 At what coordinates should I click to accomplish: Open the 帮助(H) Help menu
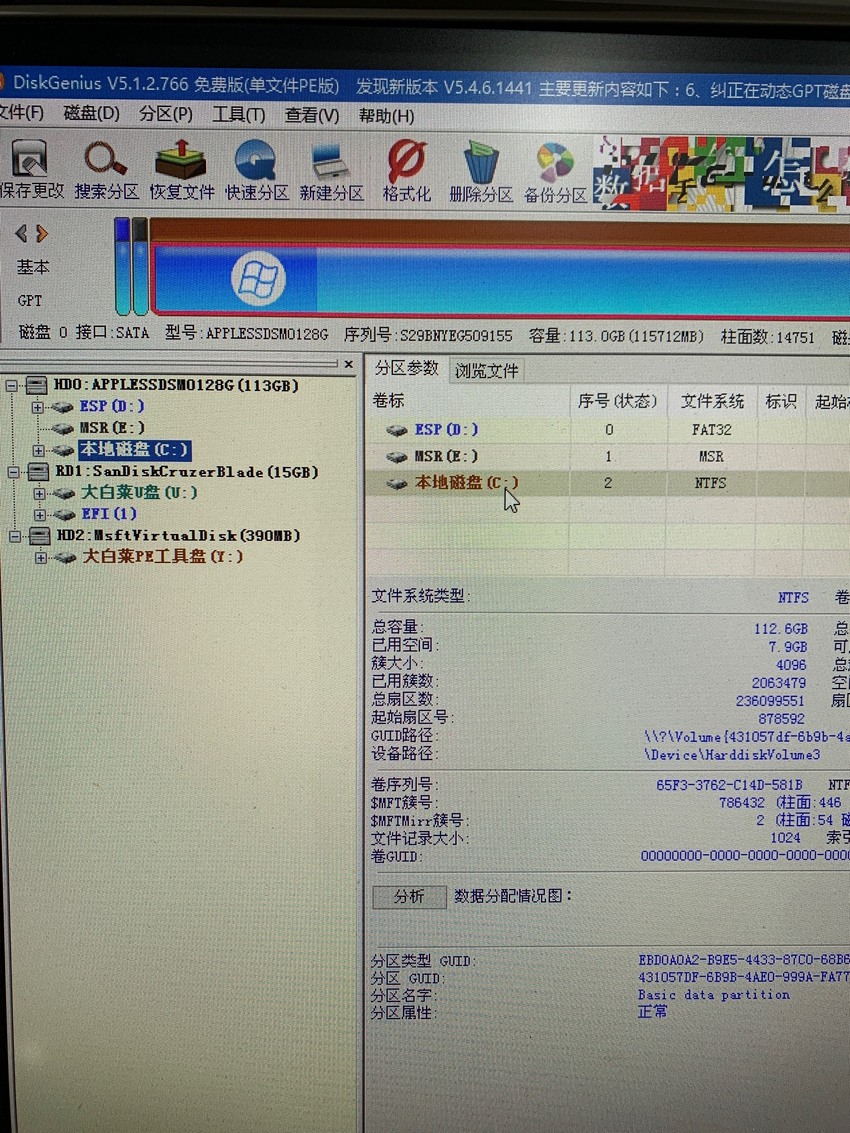click(386, 116)
